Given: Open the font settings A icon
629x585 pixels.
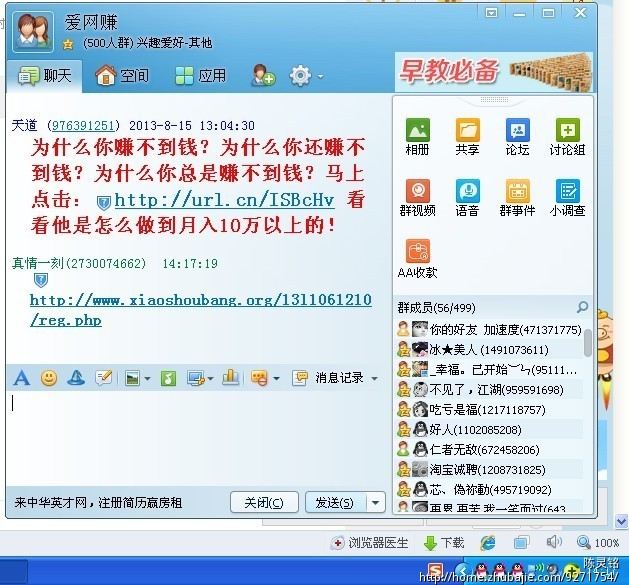Looking at the screenshot, I should tap(22, 378).
